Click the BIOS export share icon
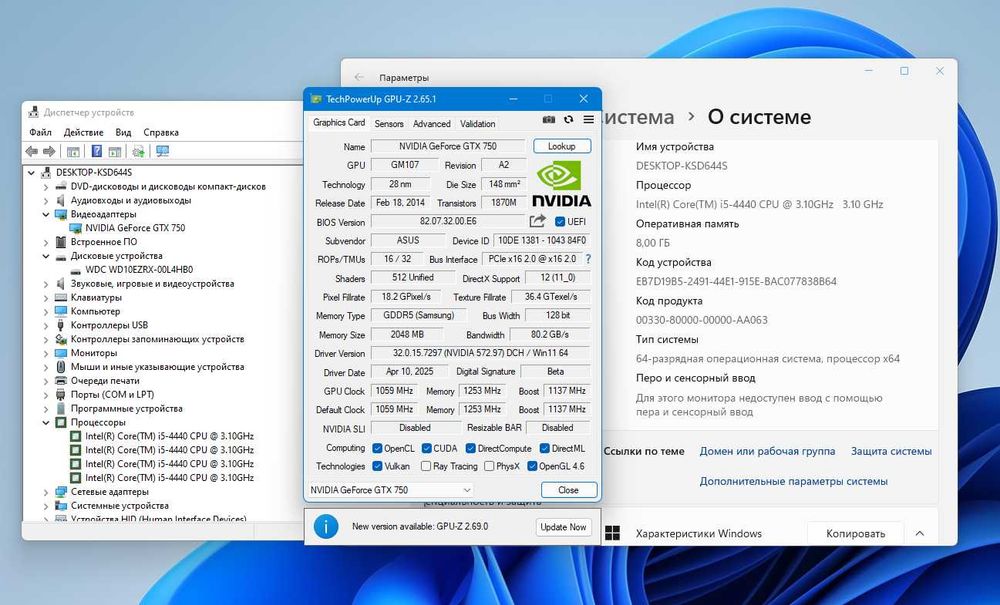 click(538, 221)
